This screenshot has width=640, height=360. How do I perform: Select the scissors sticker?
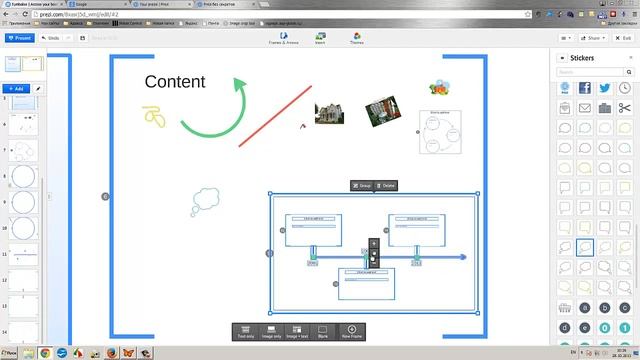click(624, 108)
